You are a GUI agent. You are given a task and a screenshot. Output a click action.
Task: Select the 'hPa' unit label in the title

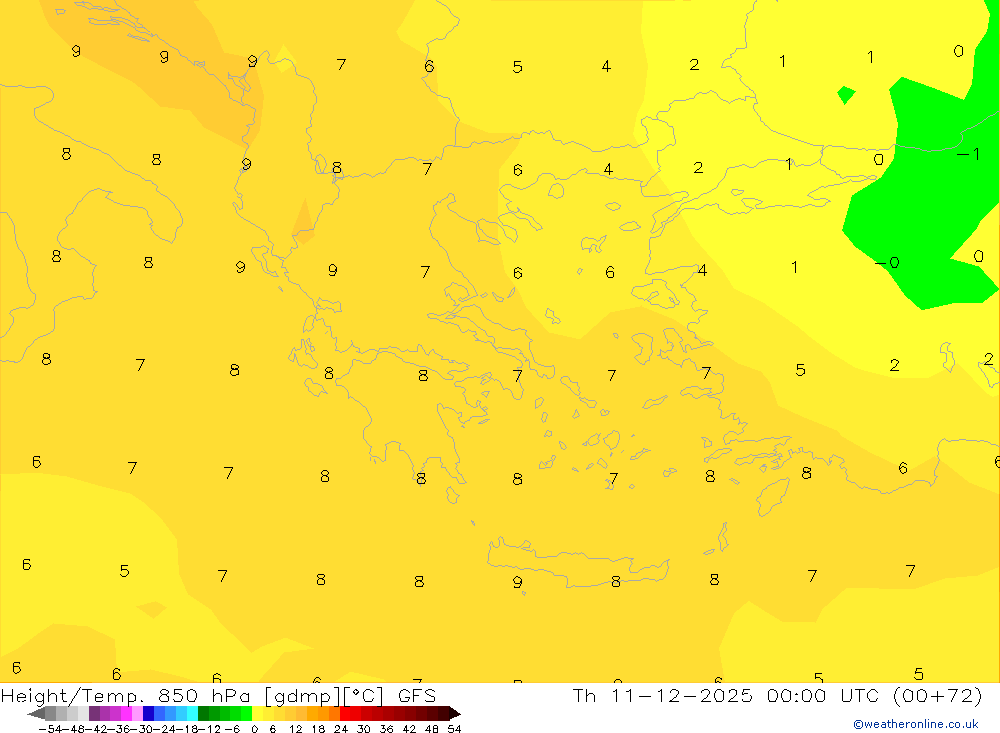(231, 696)
